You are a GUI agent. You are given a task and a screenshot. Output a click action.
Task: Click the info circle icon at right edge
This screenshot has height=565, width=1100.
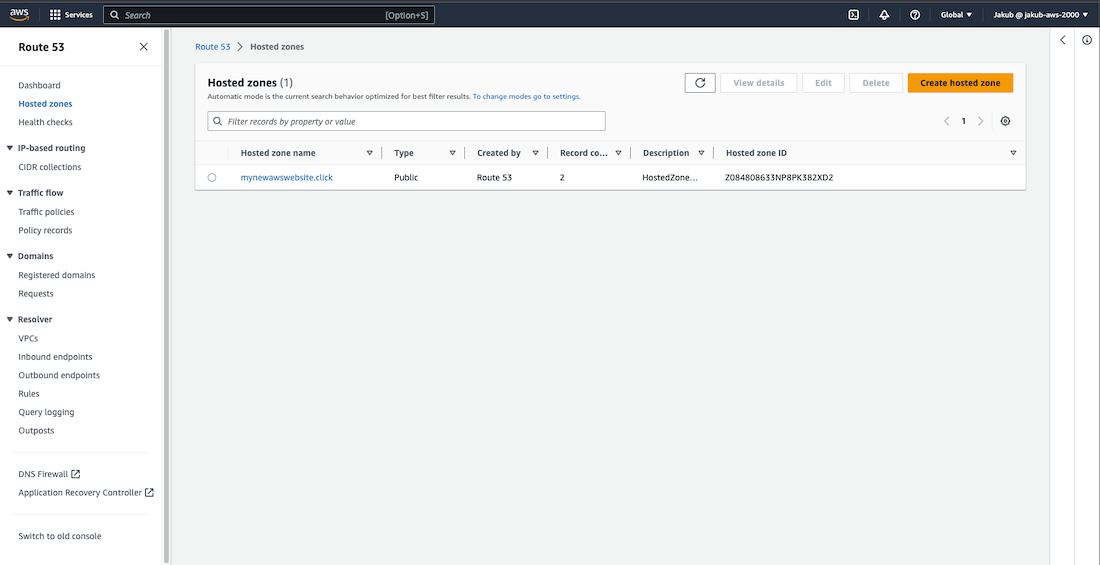coord(1087,40)
